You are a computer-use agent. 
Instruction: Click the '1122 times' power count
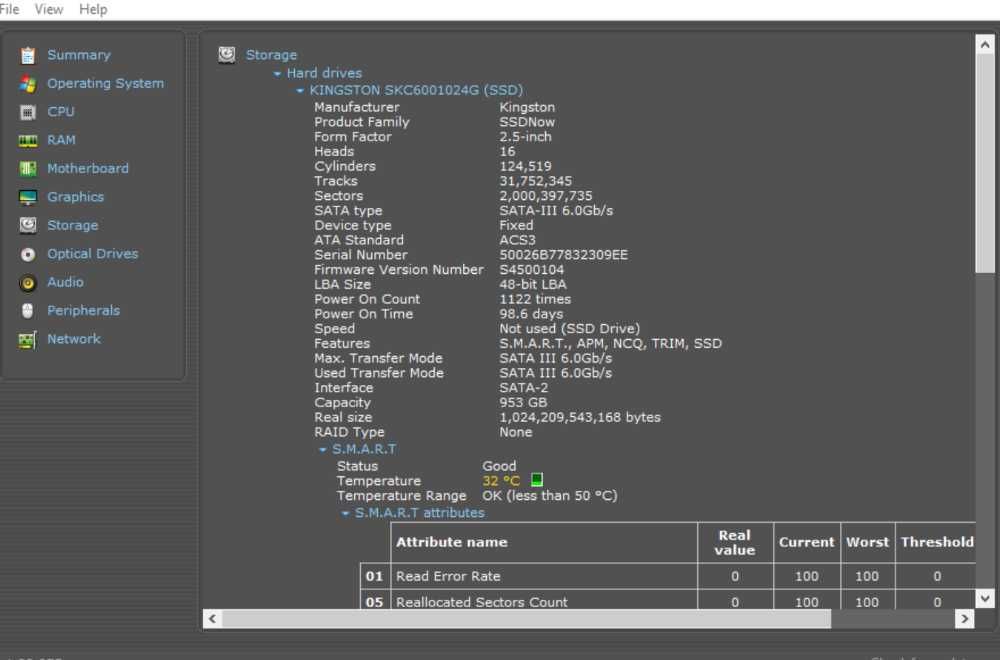pos(535,299)
